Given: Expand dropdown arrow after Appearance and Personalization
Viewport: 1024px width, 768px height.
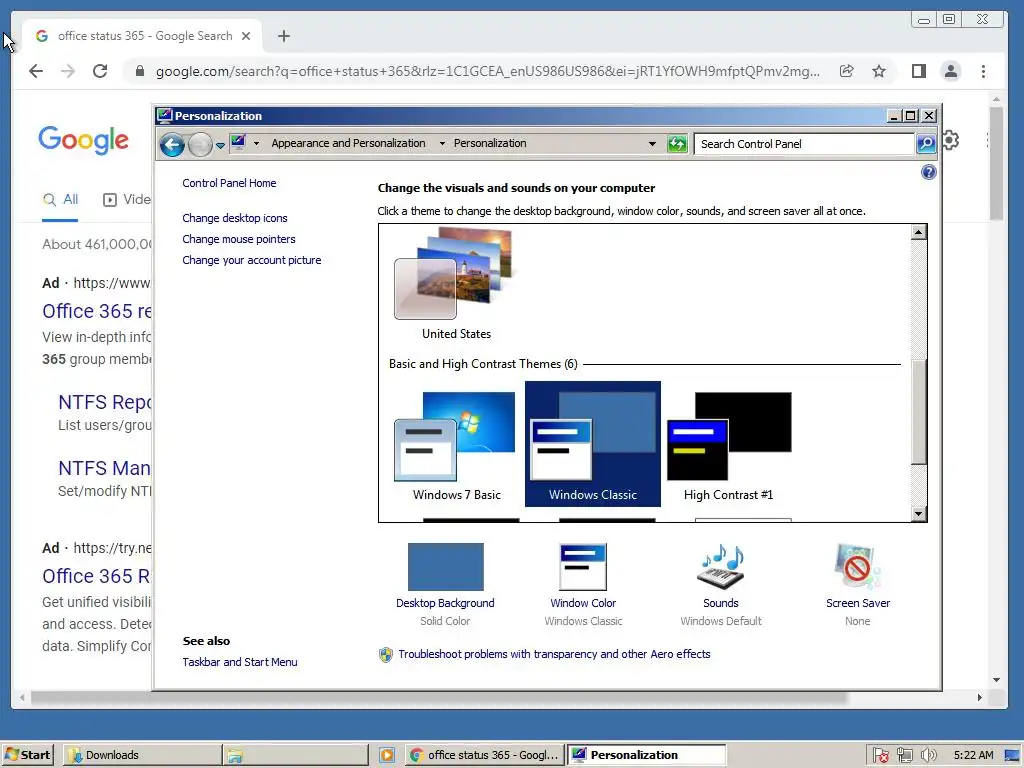Looking at the screenshot, I should click(x=442, y=144).
